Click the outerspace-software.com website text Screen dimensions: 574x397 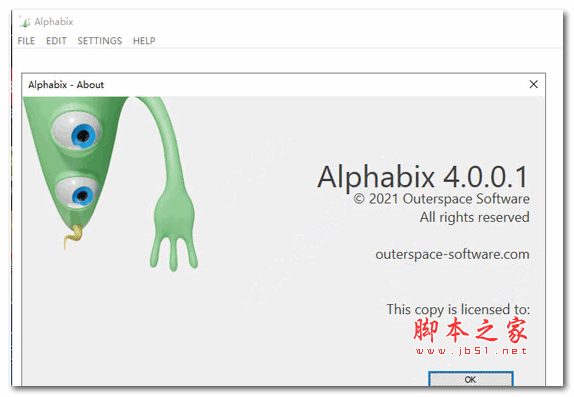(x=452, y=254)
